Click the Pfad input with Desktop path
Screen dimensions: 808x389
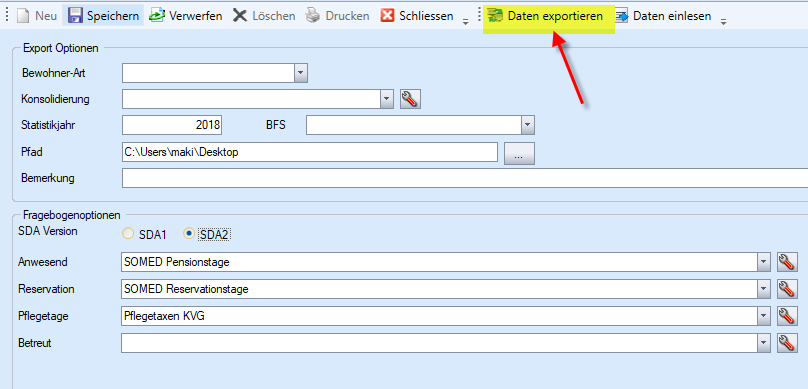coord(310,153)
